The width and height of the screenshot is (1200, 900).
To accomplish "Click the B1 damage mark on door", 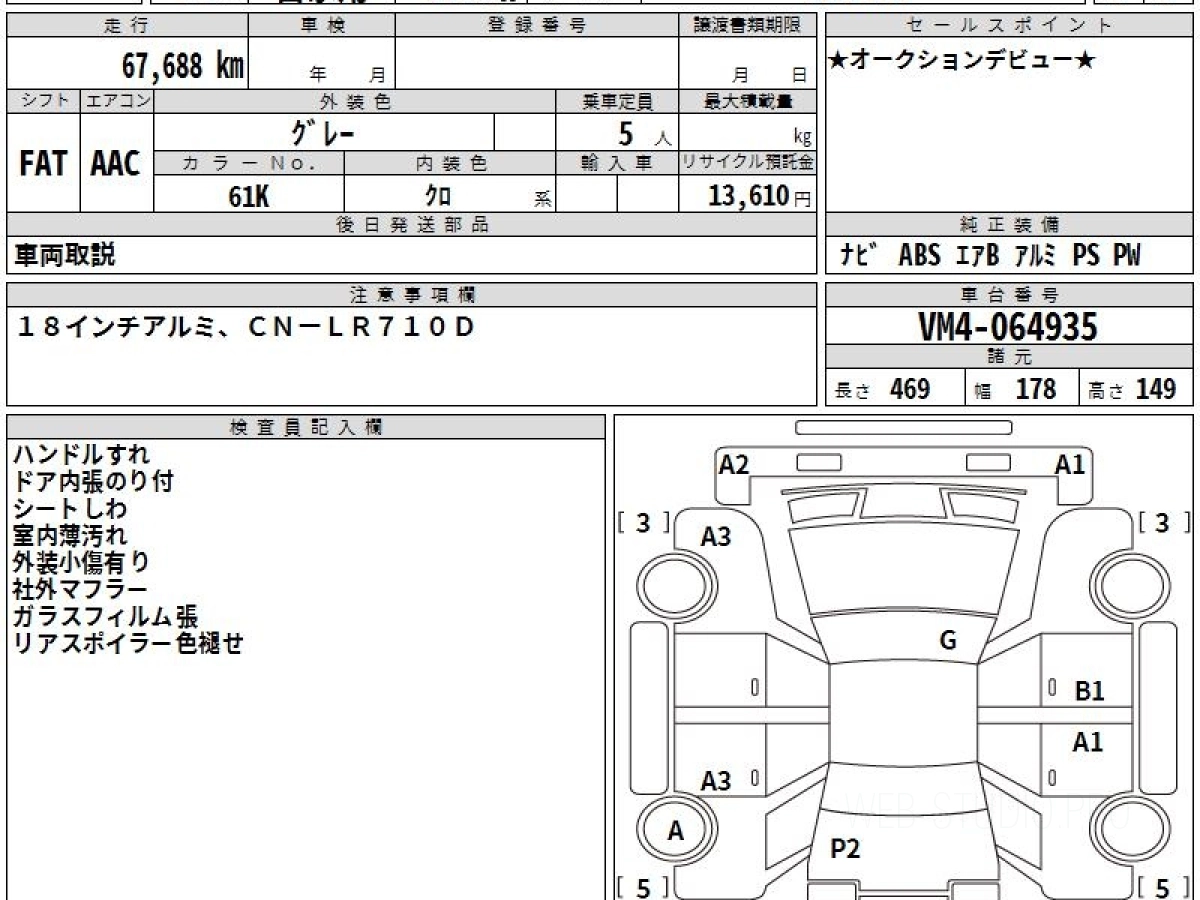I will click(1089, 690).
